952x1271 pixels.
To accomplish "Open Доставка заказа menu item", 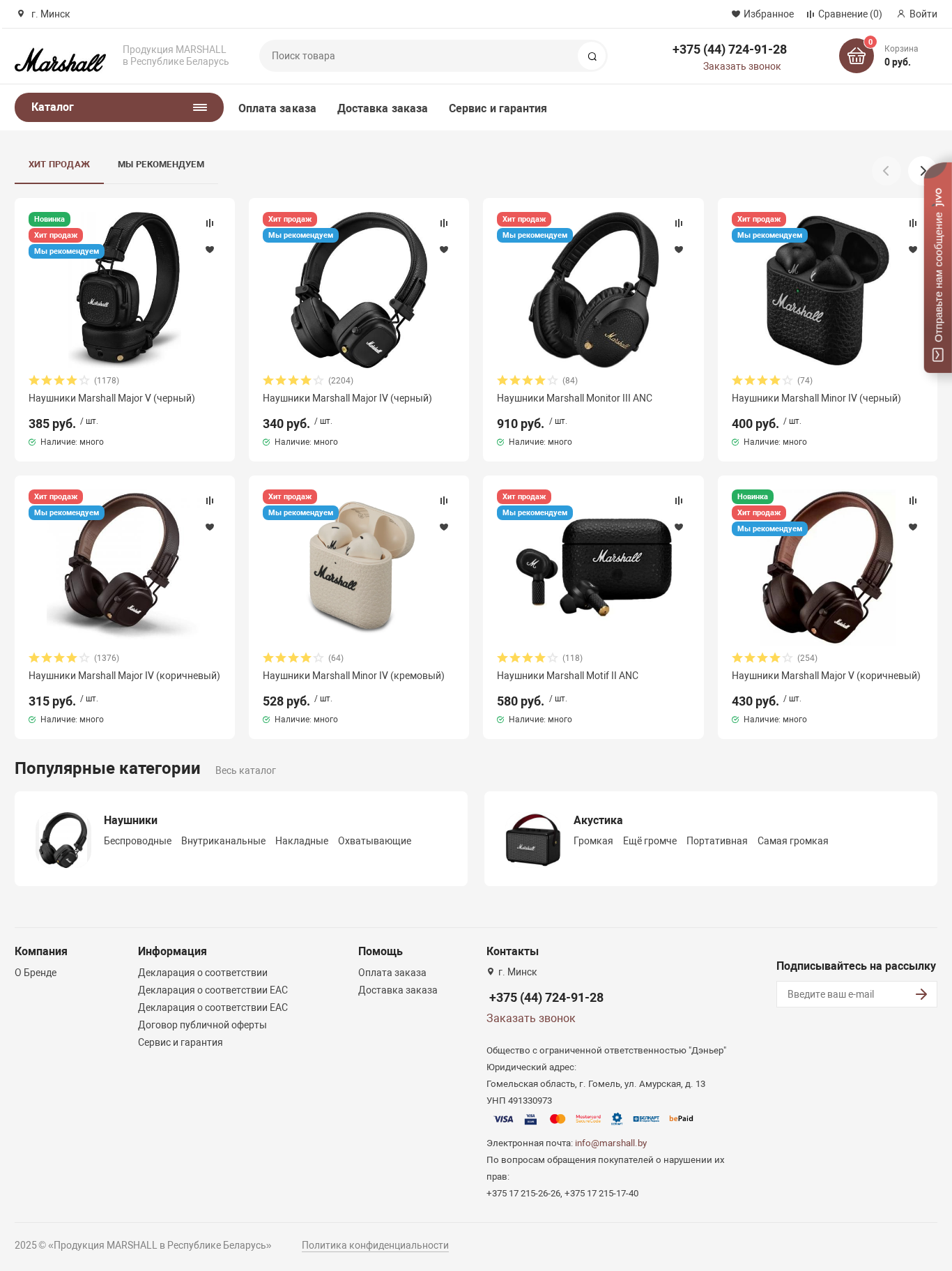I will pos(383,108).
